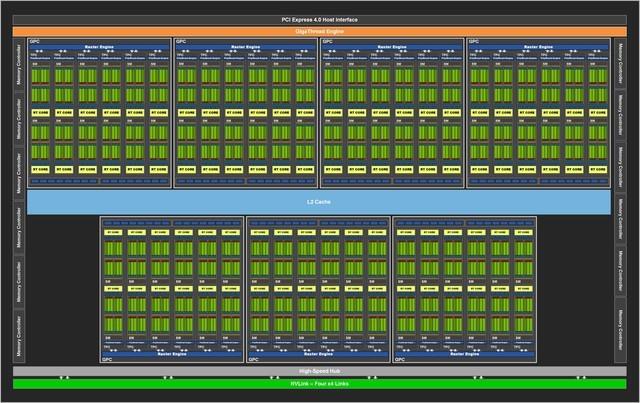Select Raster Engine in the top-right GPC

tap(537, 45)
